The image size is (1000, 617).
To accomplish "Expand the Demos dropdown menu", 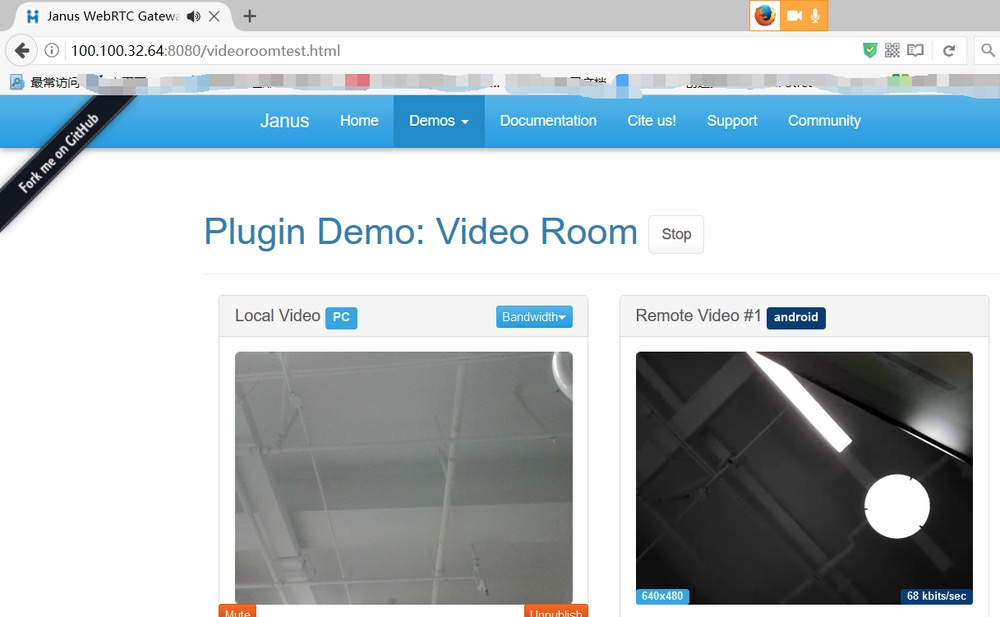I will point(439,121).
